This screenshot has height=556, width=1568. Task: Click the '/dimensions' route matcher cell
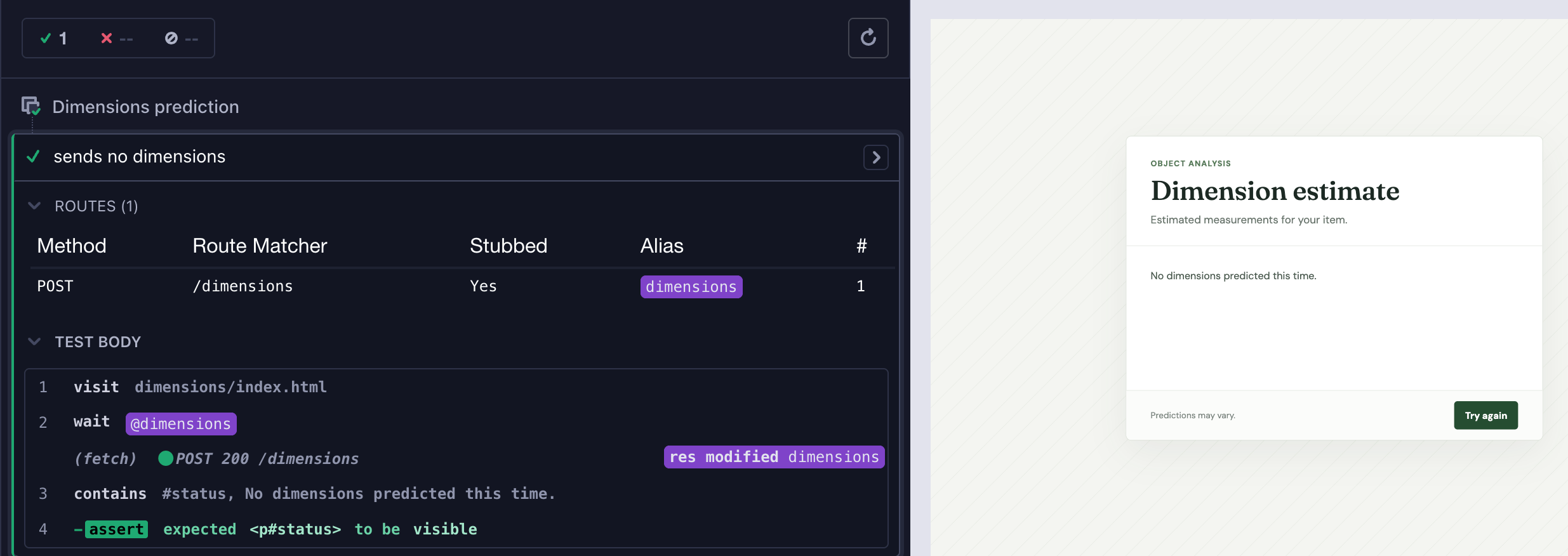(243, 286)
